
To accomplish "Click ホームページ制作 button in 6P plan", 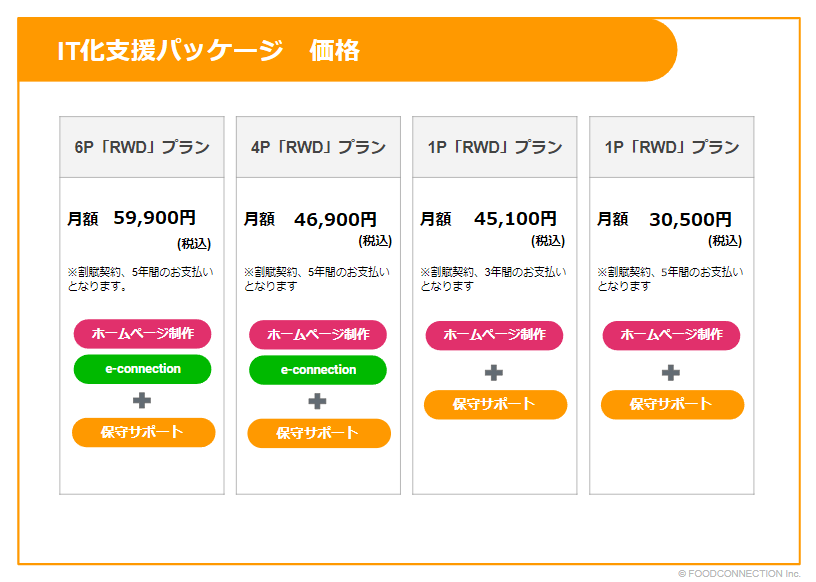I will point(143,334).
